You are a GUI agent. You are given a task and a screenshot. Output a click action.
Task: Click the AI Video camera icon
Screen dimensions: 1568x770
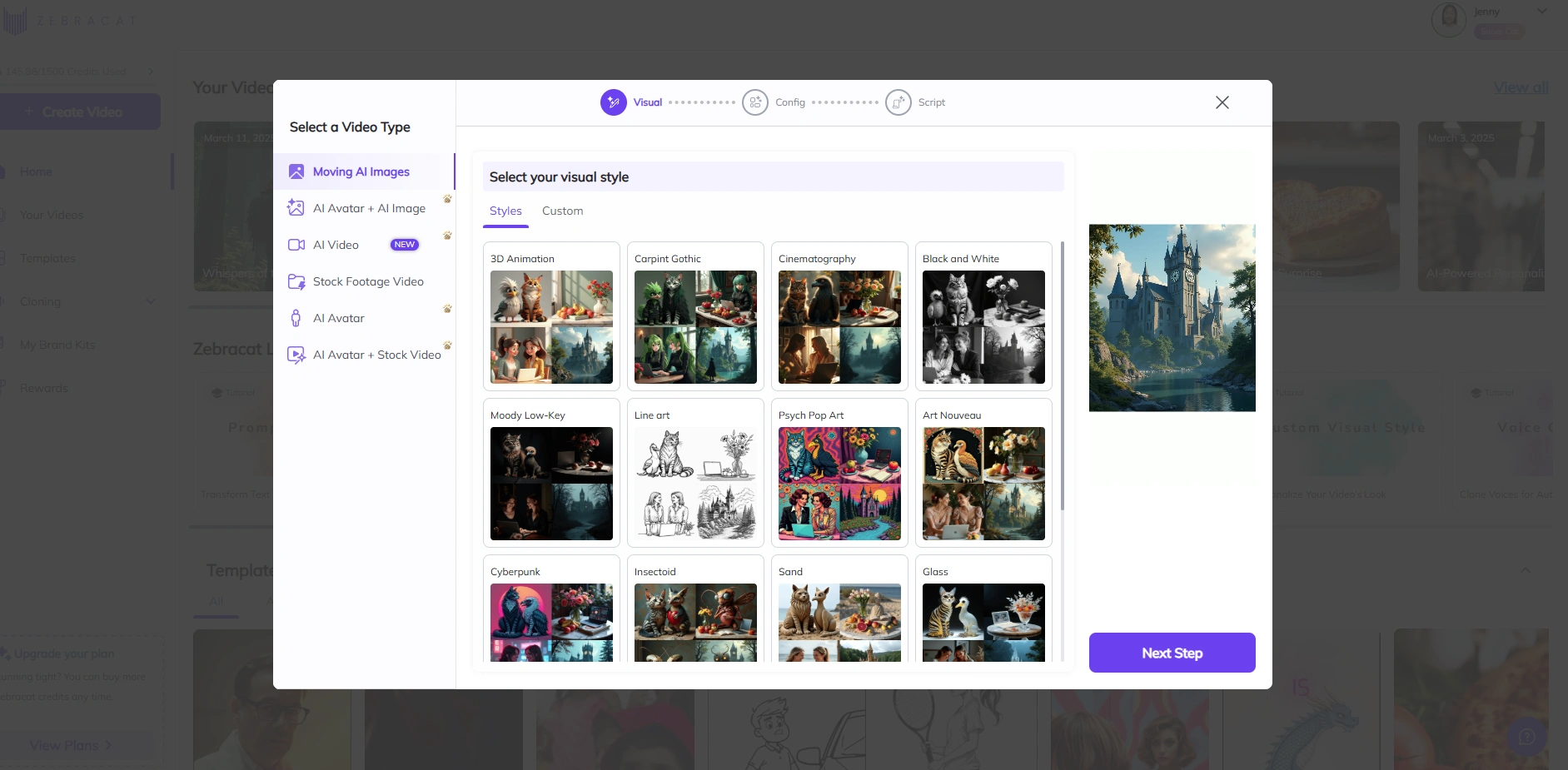pos(296,245)
